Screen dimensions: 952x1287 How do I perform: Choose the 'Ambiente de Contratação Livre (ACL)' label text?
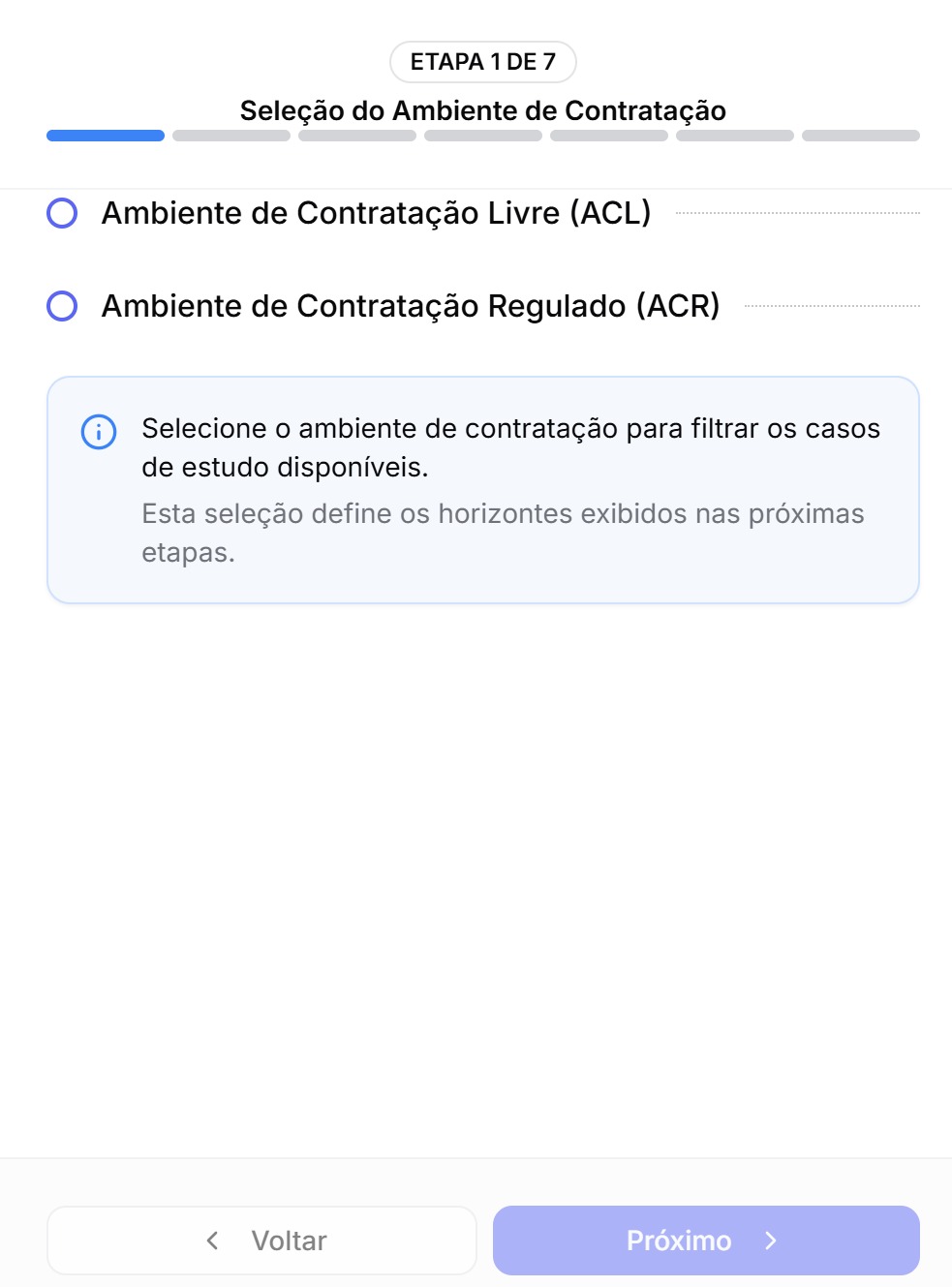click(x=376, y=213)
